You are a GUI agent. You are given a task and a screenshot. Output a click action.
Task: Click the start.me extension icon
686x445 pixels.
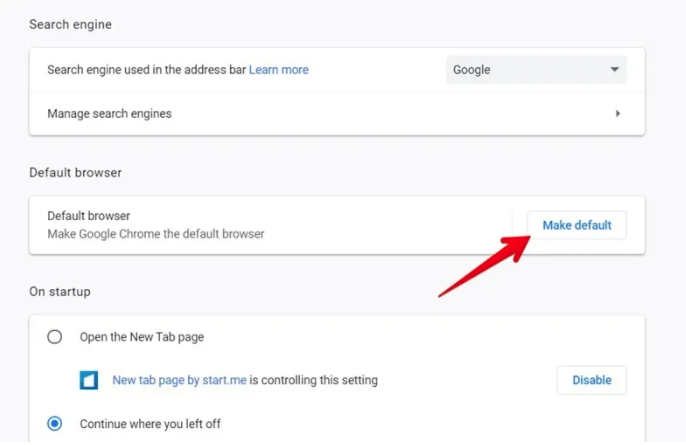(x=89, y=380)
